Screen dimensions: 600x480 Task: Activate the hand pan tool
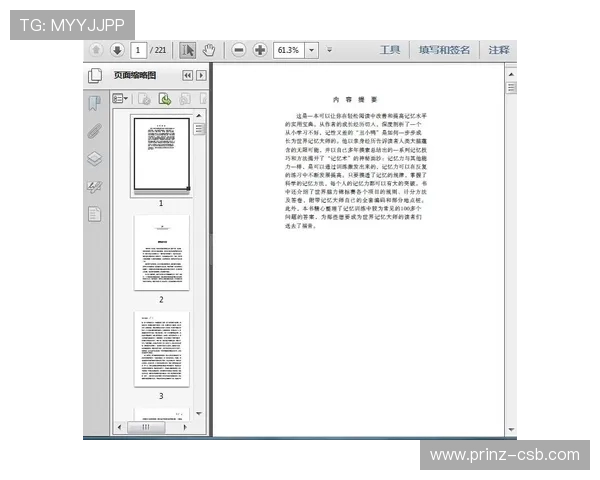point(209,50)
